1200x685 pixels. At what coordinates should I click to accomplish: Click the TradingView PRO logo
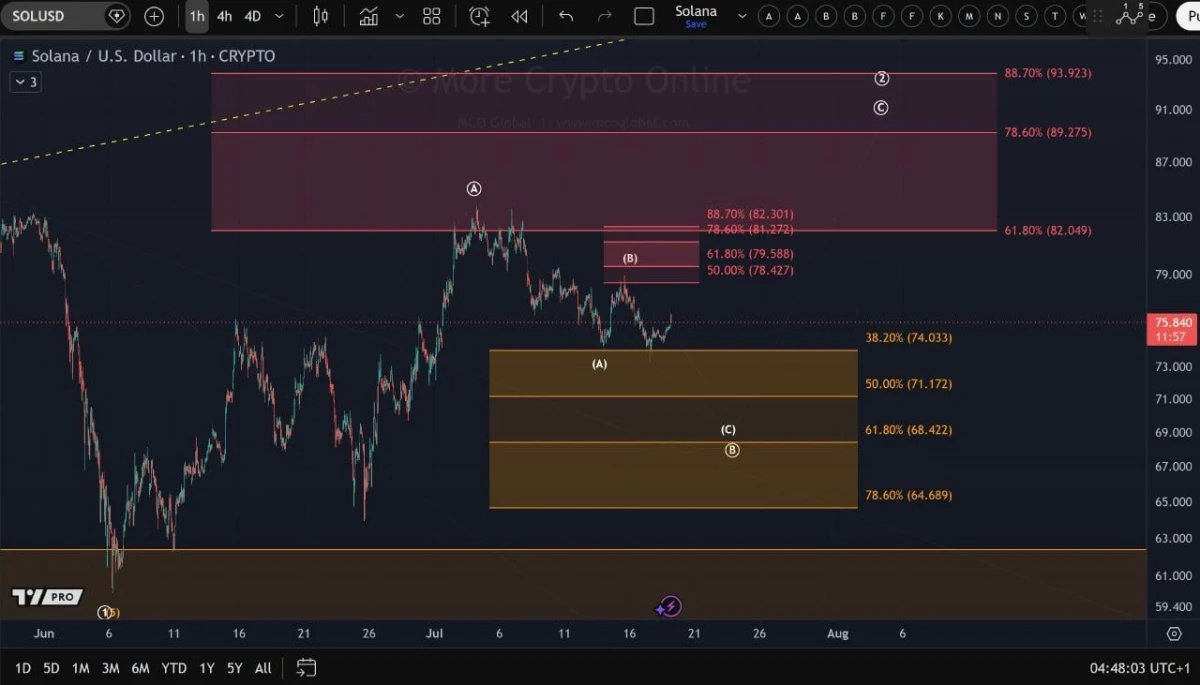[46, 597]
